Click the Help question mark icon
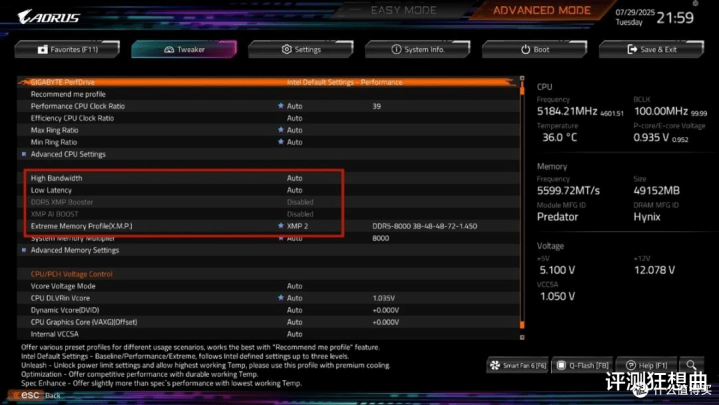 tap(631, 365)
